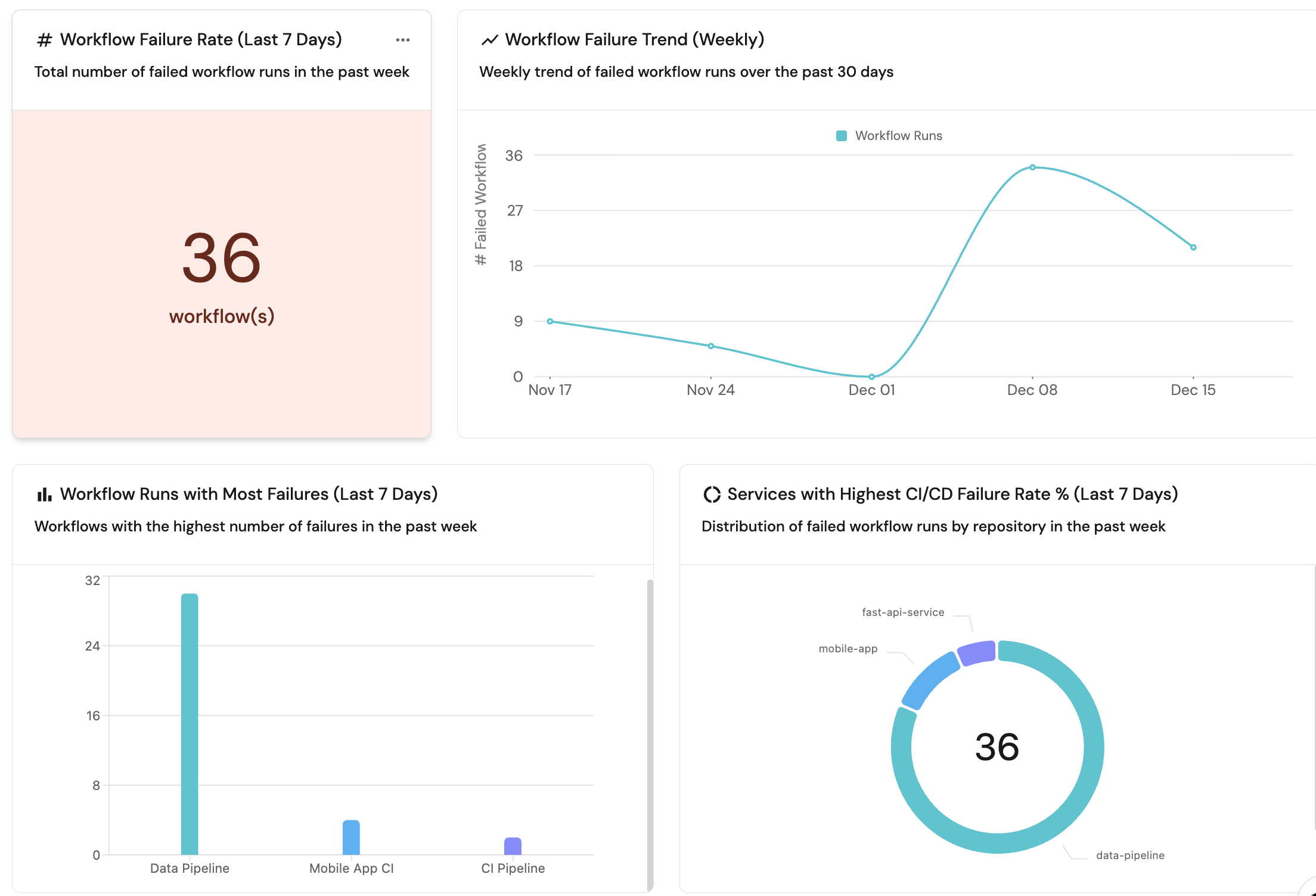The height and width of the screenshot is (896, 1316).
Task: Toggle the Workflow Runs legend color square
Action: click(842, 136)
